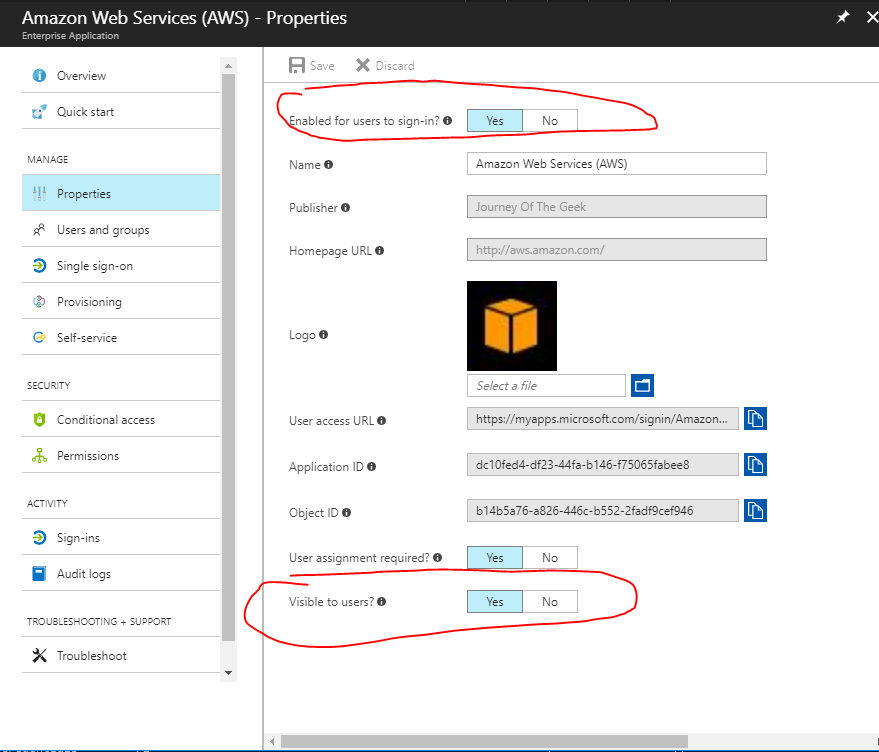Click the Discard X icon

click(363, 66)
